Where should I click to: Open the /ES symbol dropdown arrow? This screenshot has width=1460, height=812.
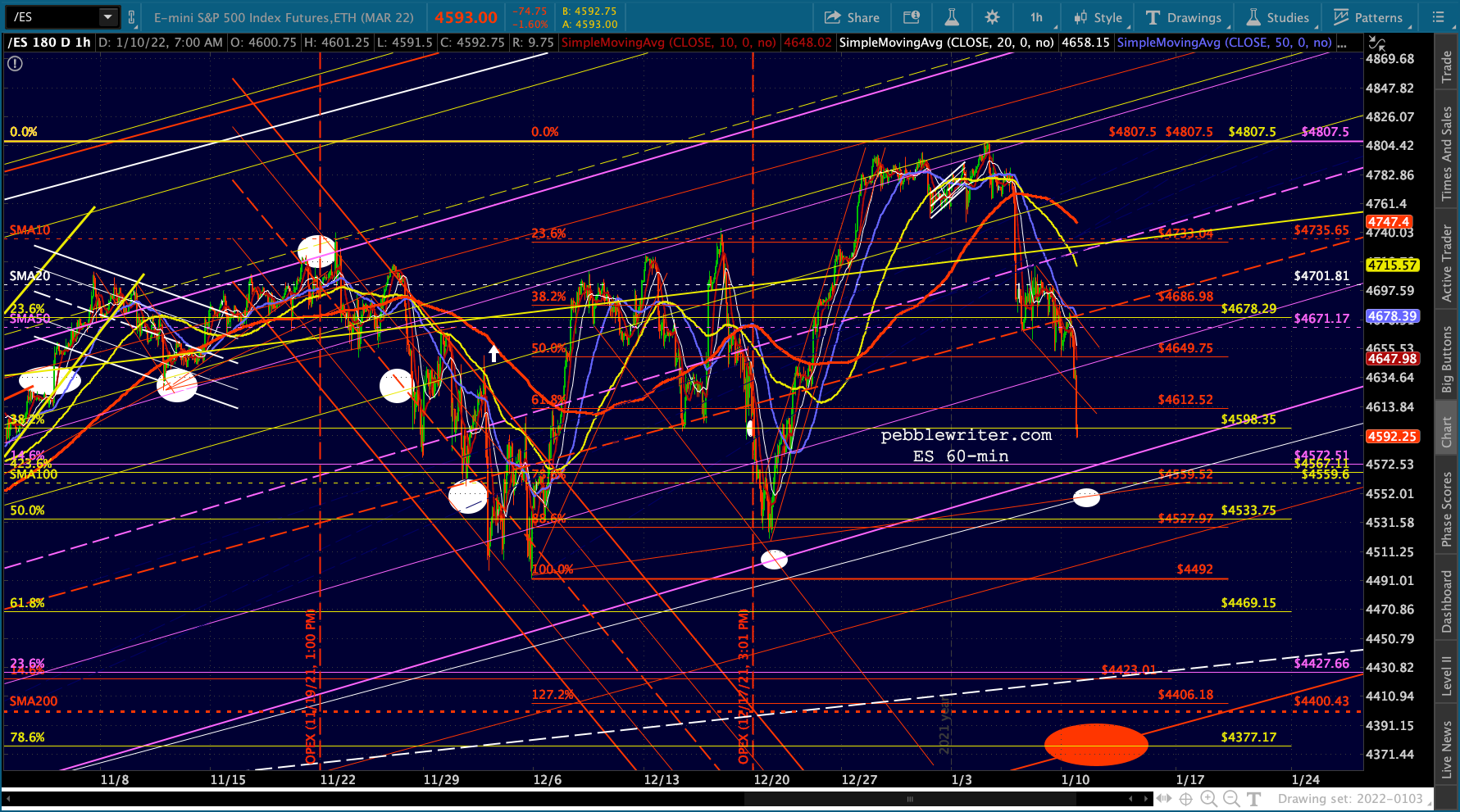(107, 17)
